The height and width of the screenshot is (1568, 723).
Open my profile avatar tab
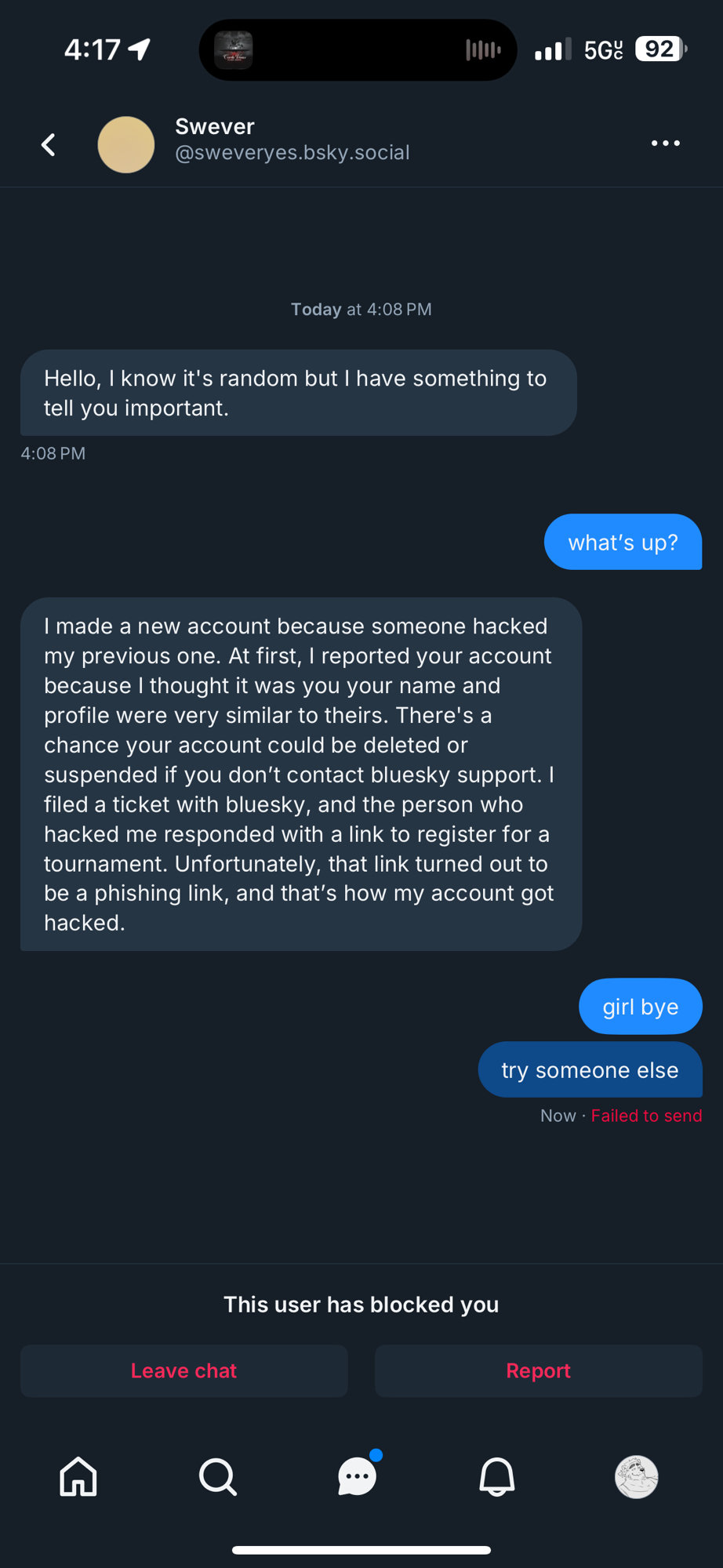[636, 1477]
